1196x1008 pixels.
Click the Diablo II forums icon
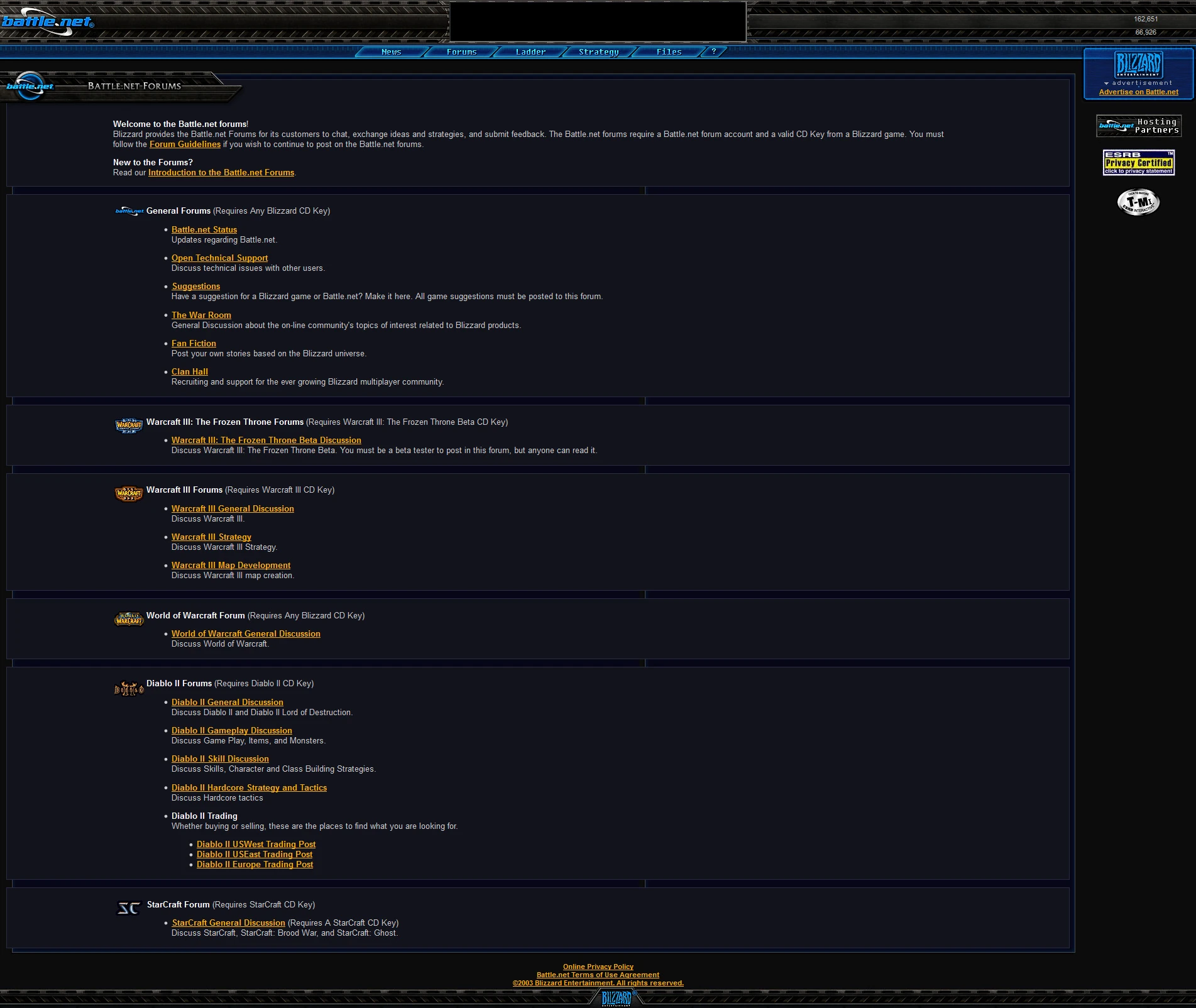129,689
